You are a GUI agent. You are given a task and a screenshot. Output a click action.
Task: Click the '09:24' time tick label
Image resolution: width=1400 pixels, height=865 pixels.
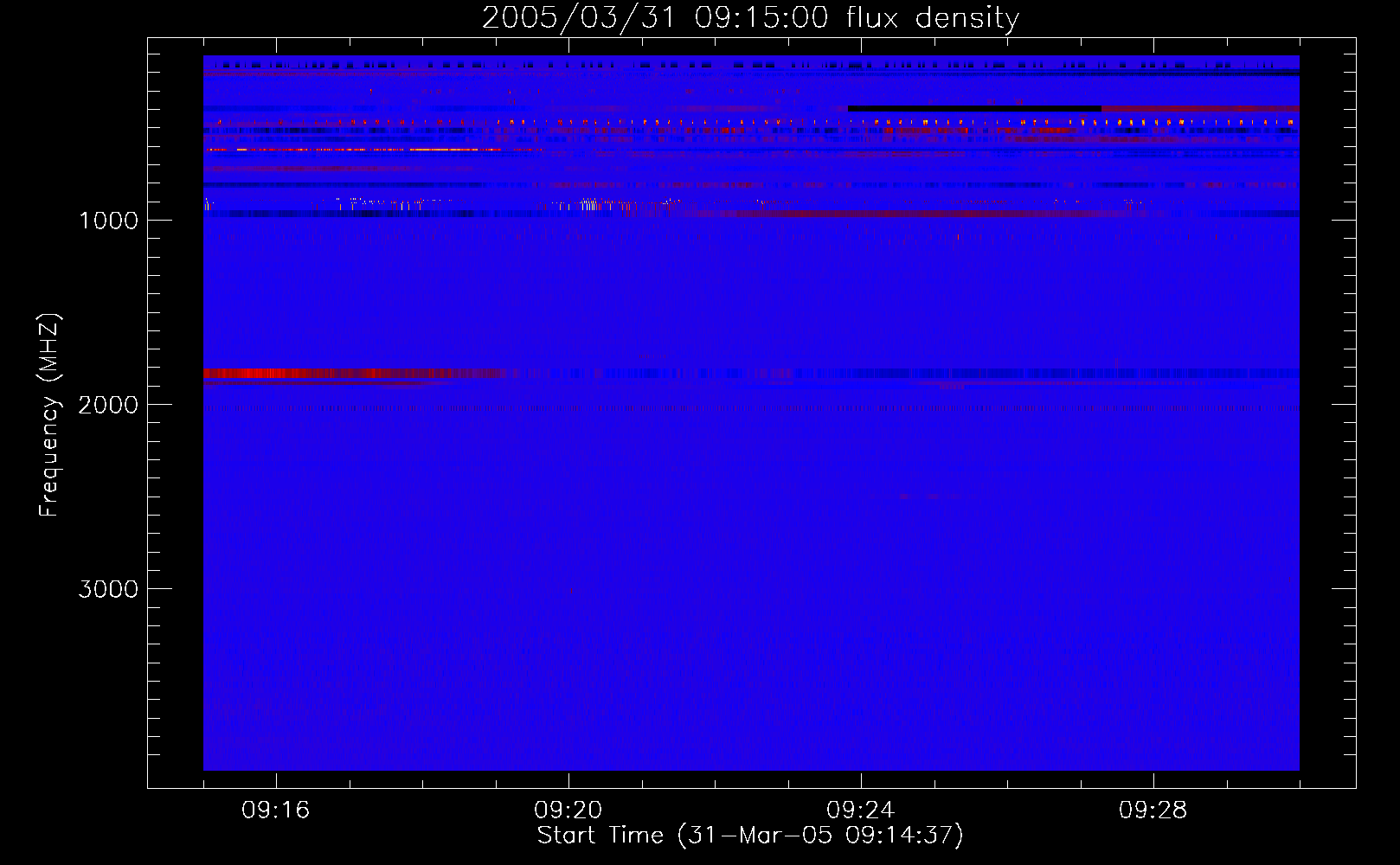tap(861, 811)
